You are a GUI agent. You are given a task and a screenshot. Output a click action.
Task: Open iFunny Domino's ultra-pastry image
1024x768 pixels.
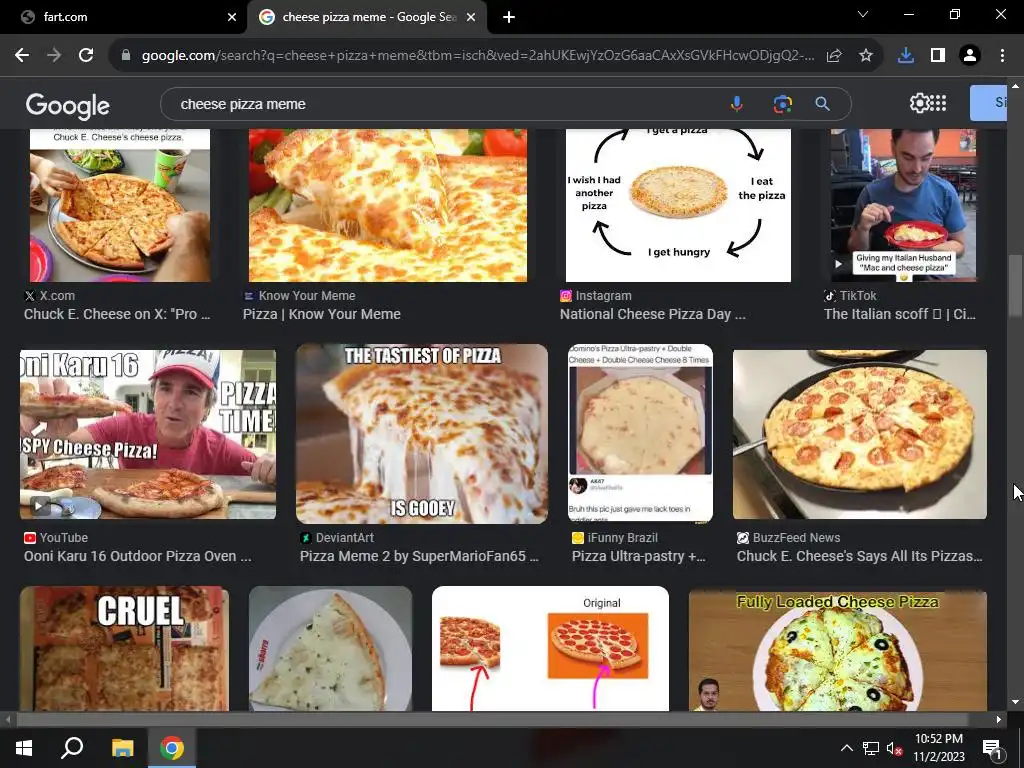(640, 433)
